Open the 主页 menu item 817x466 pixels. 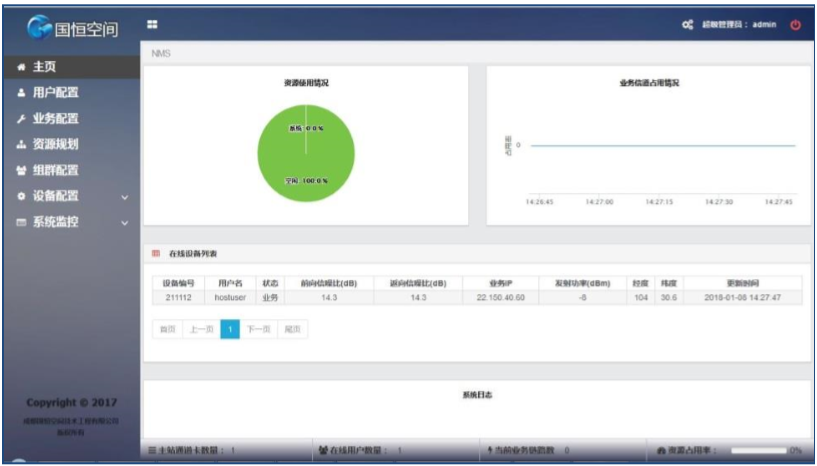coord(72,67)
